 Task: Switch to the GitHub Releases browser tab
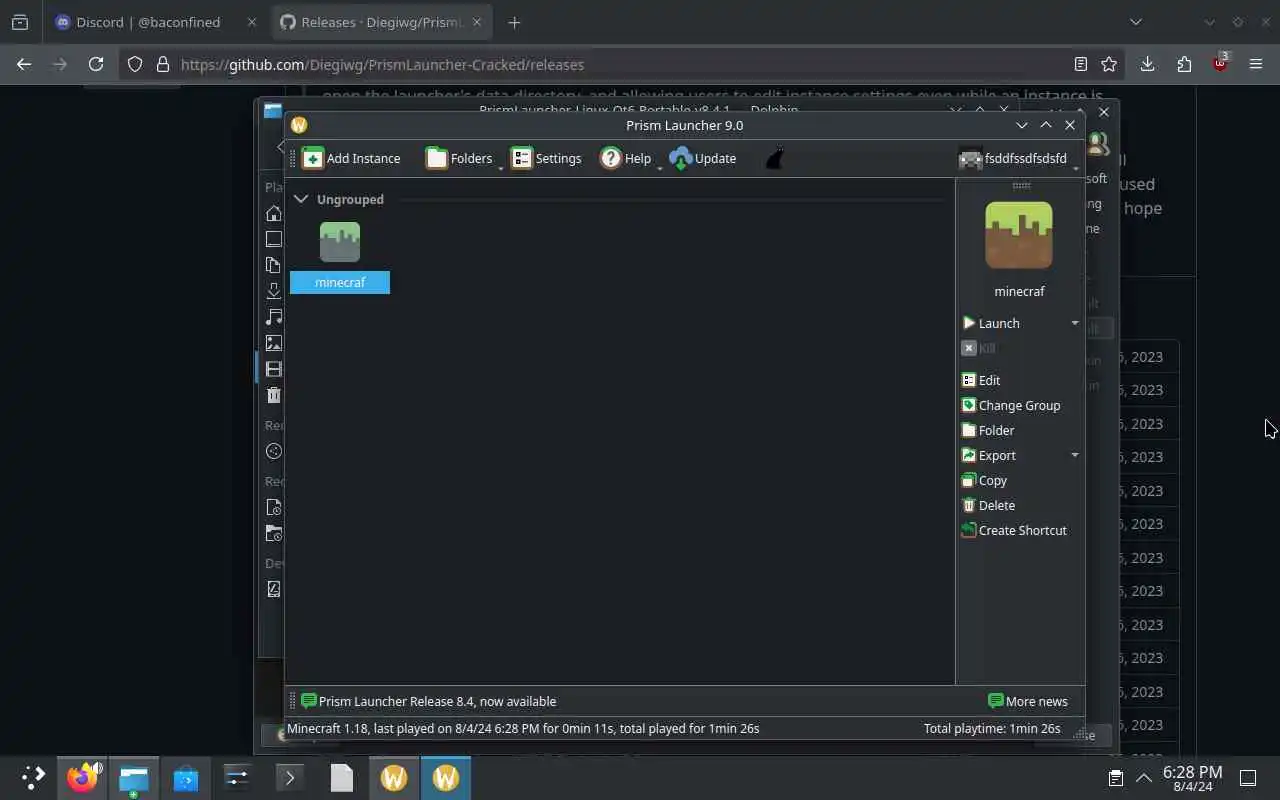[383, 22]
